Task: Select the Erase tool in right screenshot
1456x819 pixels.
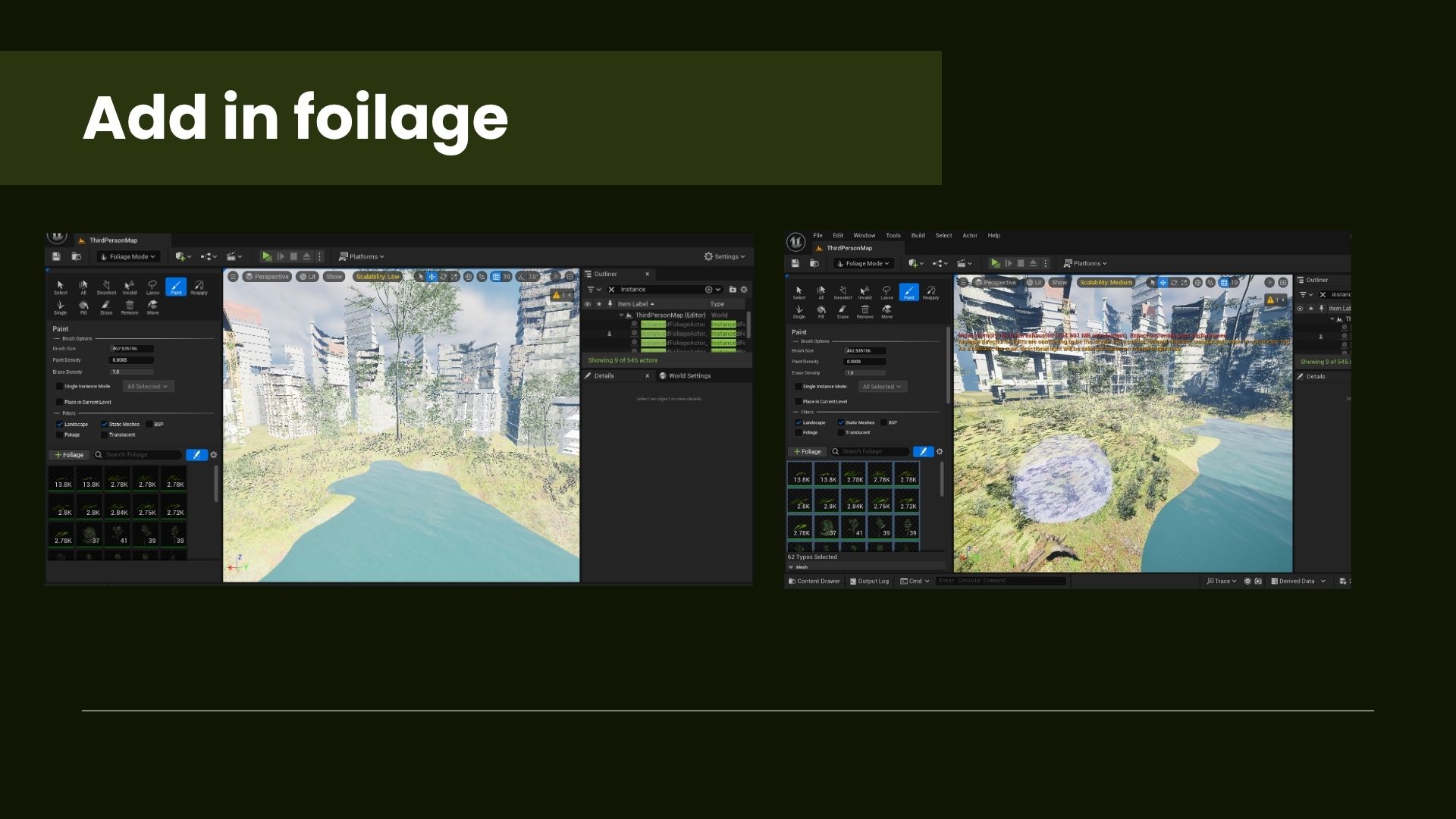Action: pyautogui.click(x=843, y=312)
